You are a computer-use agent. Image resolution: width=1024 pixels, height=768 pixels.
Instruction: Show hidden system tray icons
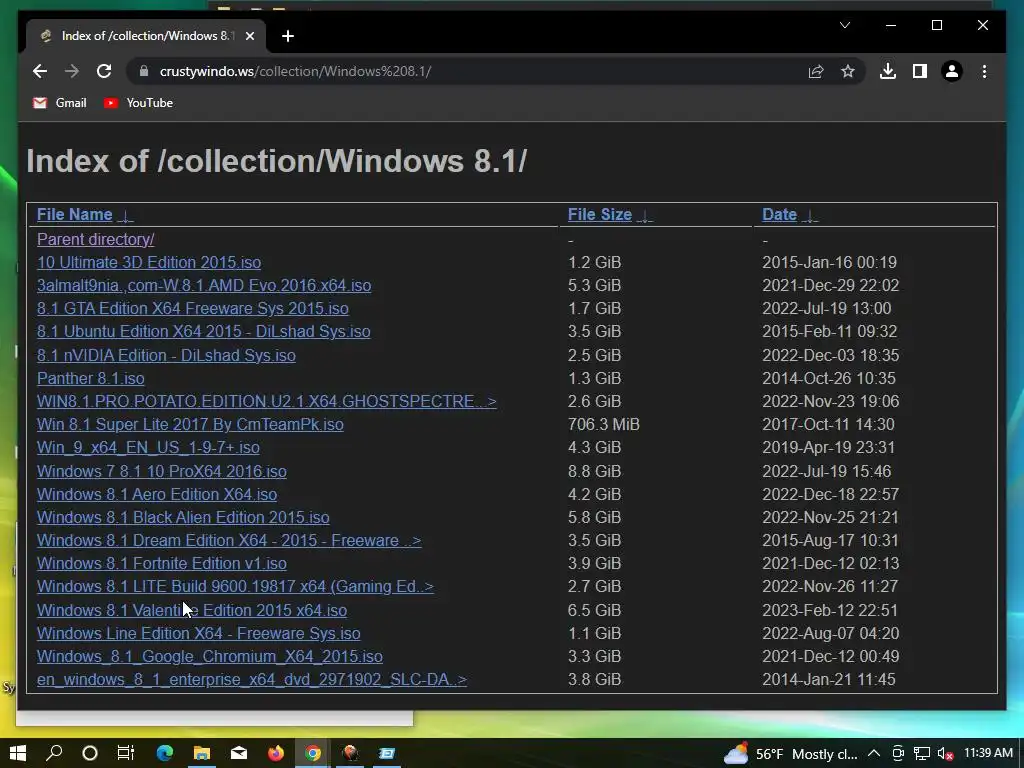tap(874, 754)
